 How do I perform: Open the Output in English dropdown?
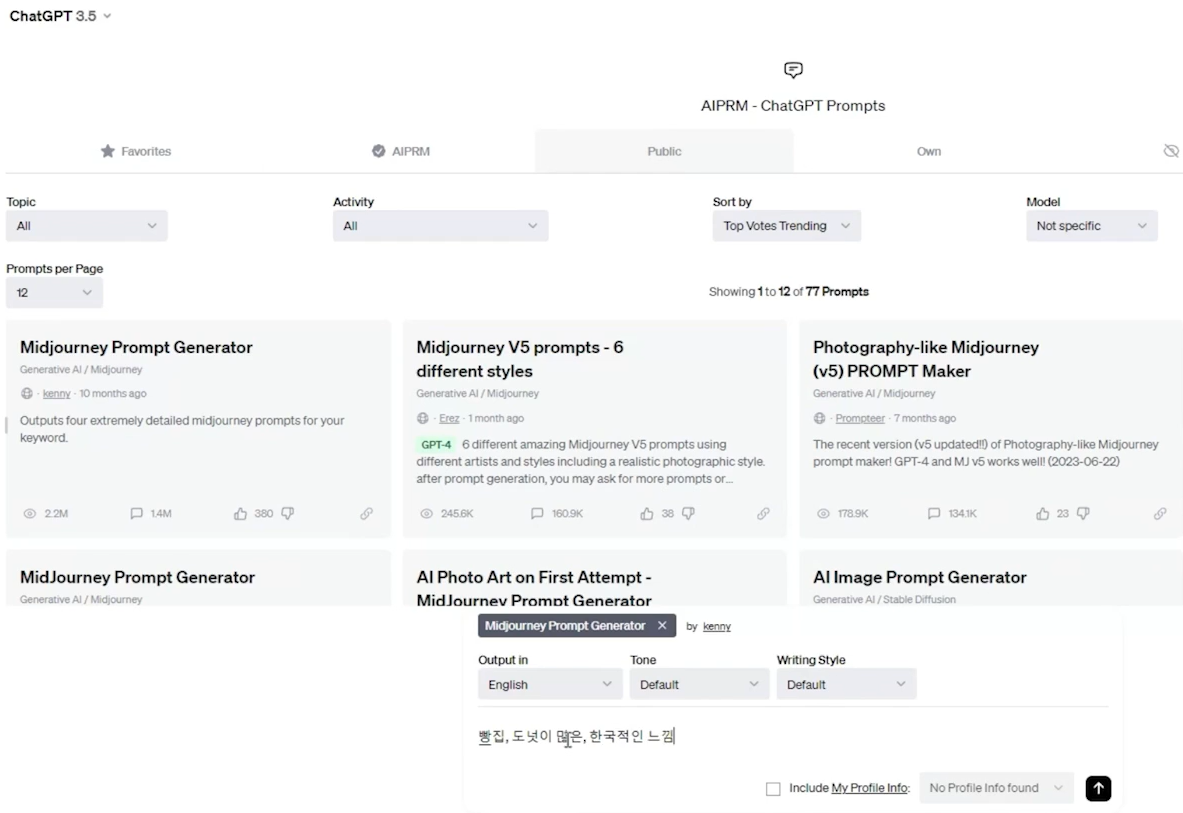[550, 684]
